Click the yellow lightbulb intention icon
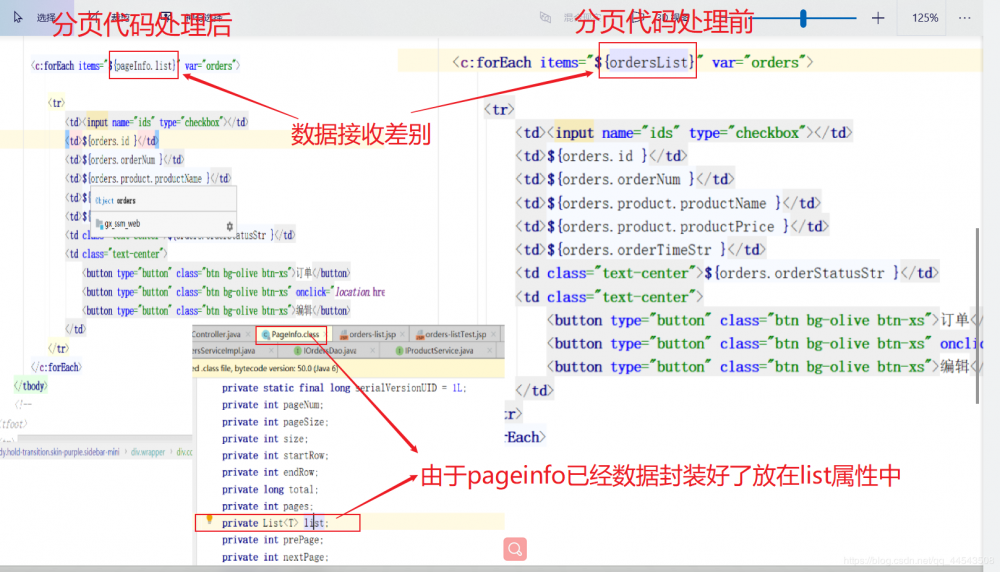 click(x=209, y=520)
